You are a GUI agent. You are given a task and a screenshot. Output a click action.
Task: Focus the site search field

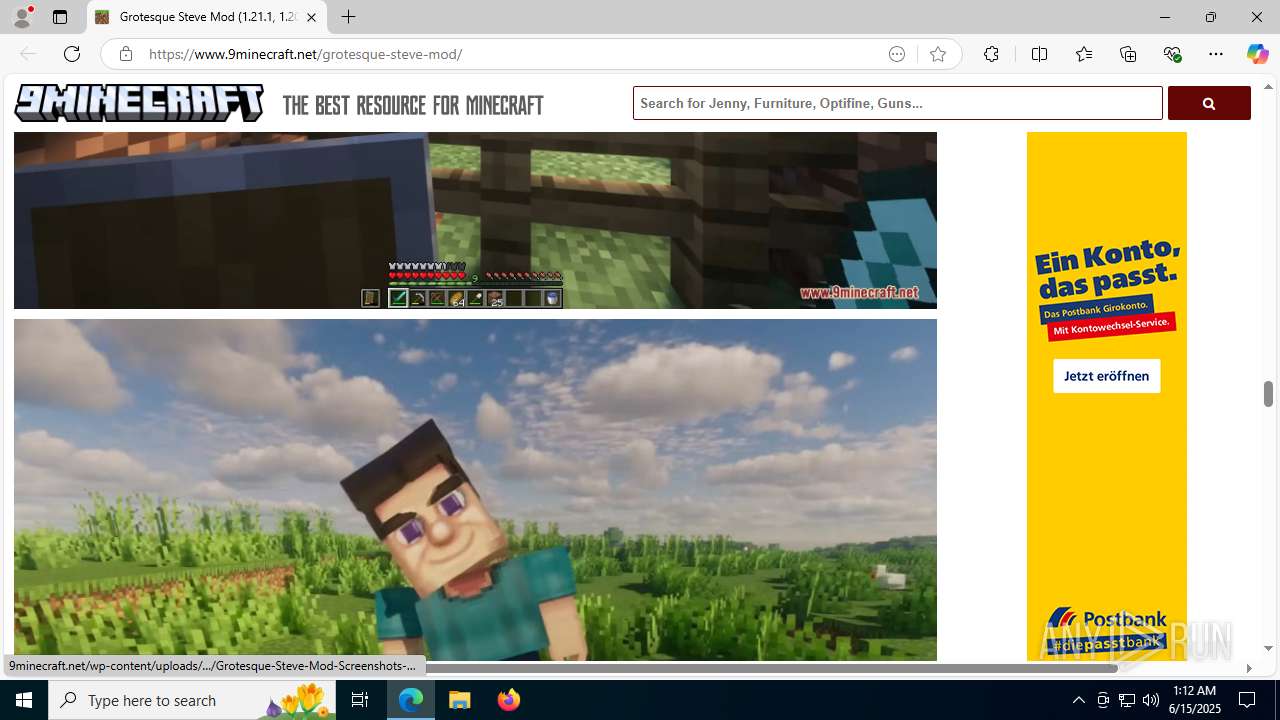point(897,103)
